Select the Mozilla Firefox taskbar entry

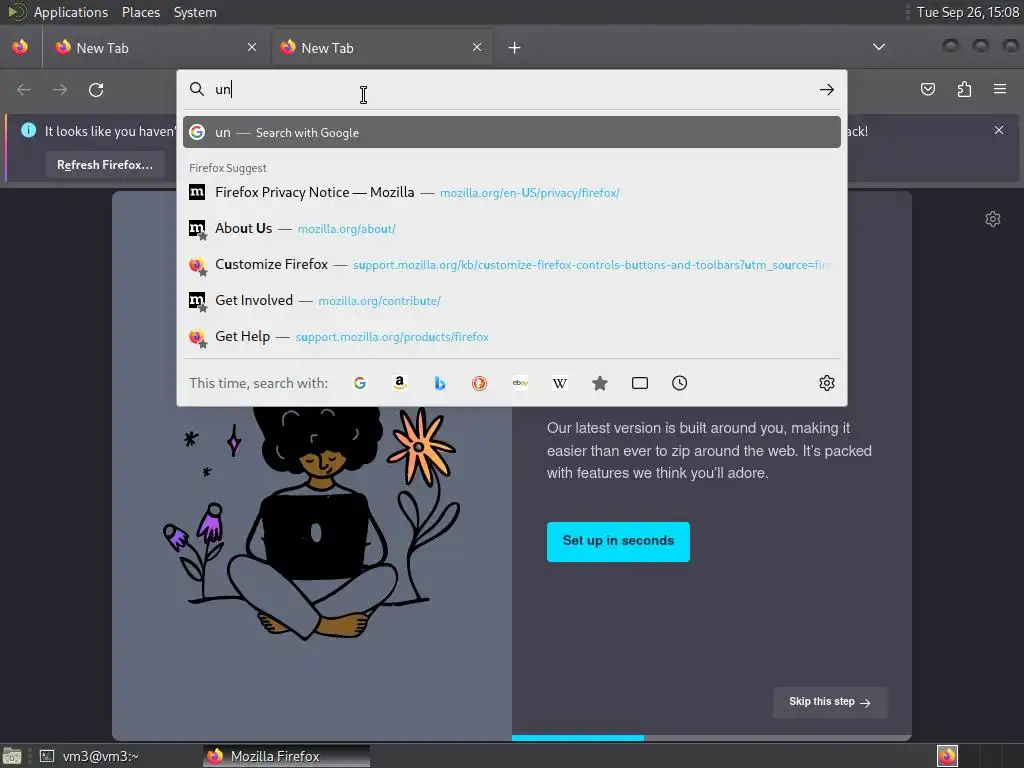pos(286,756)
